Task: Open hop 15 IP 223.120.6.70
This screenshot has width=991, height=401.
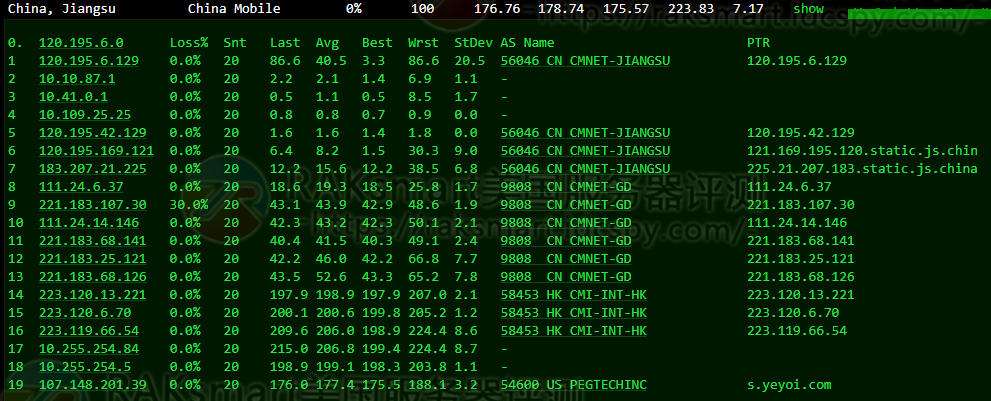Action: pyautogui.click(x=85, y=313)
